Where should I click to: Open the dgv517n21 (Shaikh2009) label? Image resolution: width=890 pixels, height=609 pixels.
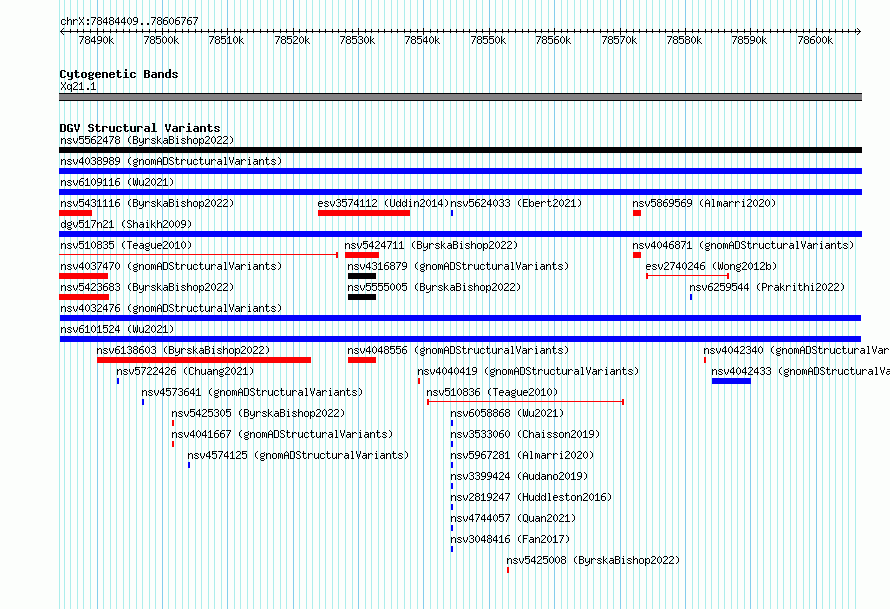(x=126, y=224)
